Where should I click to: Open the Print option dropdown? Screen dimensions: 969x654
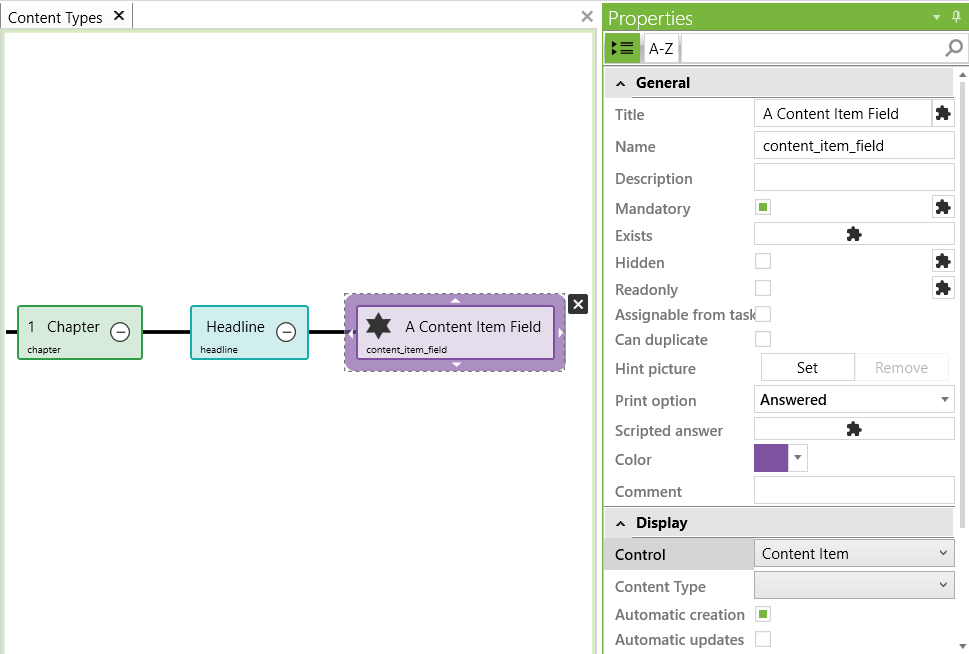click(x=854, y=399)
